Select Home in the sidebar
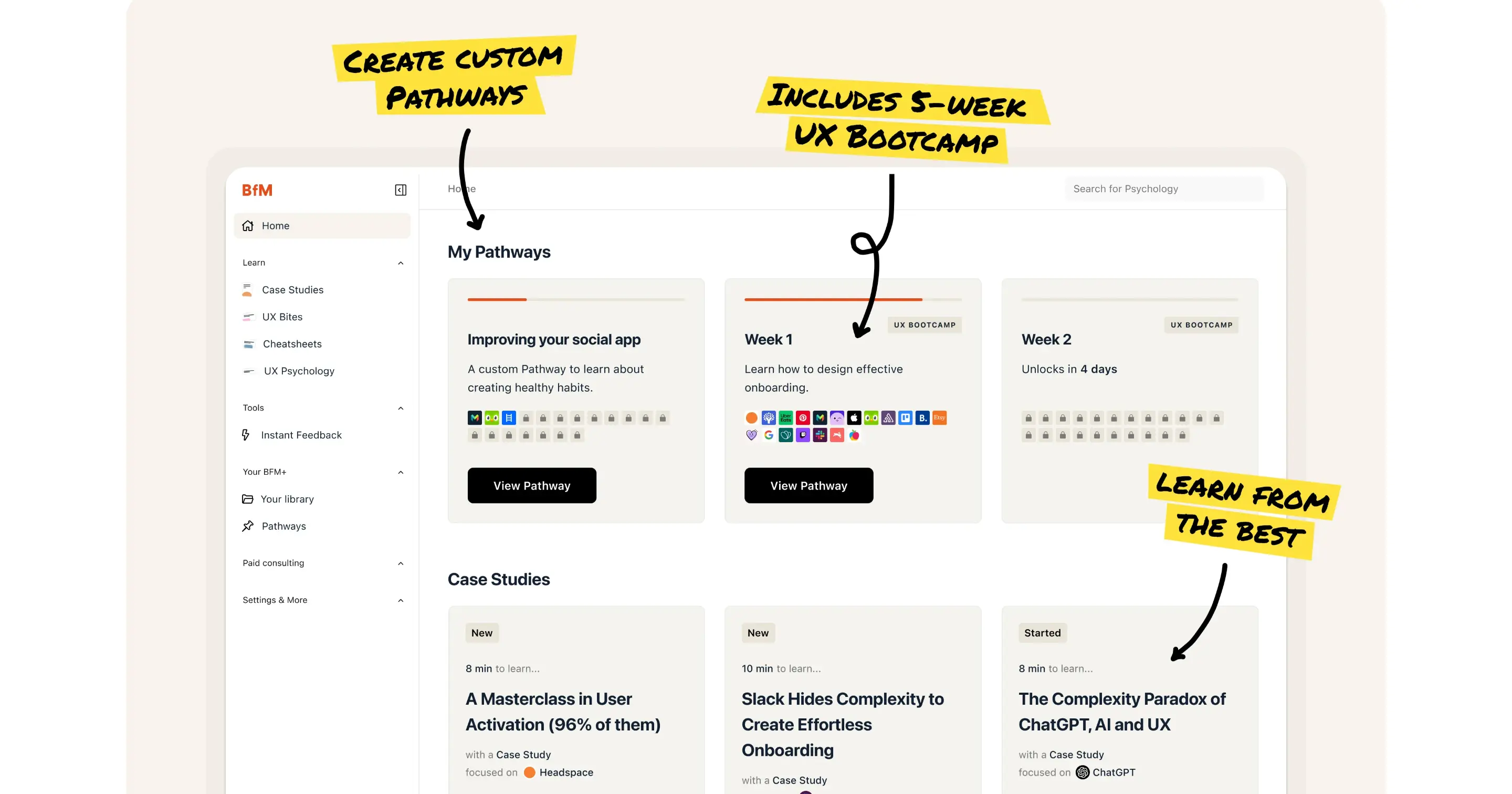 coord(322,225)
